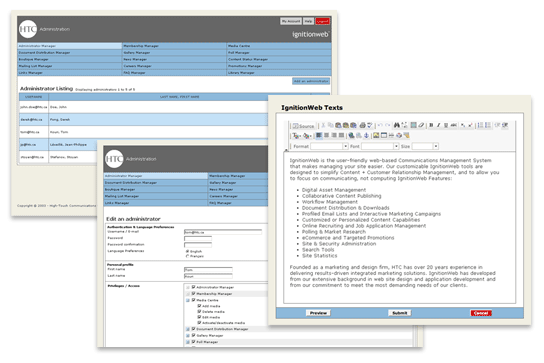Click the Anchor icon in the editor
The image size is (544, 363).
[366, 135]
